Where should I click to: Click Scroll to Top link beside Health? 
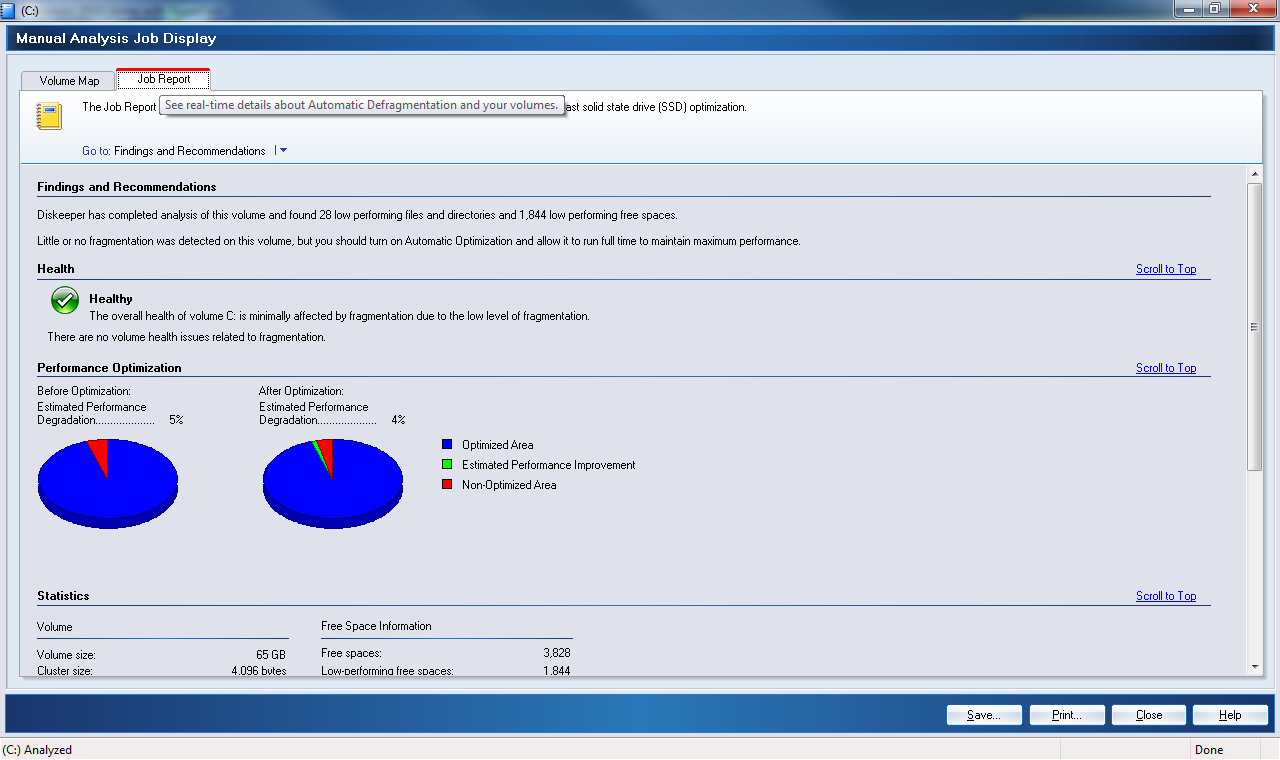1166,269
